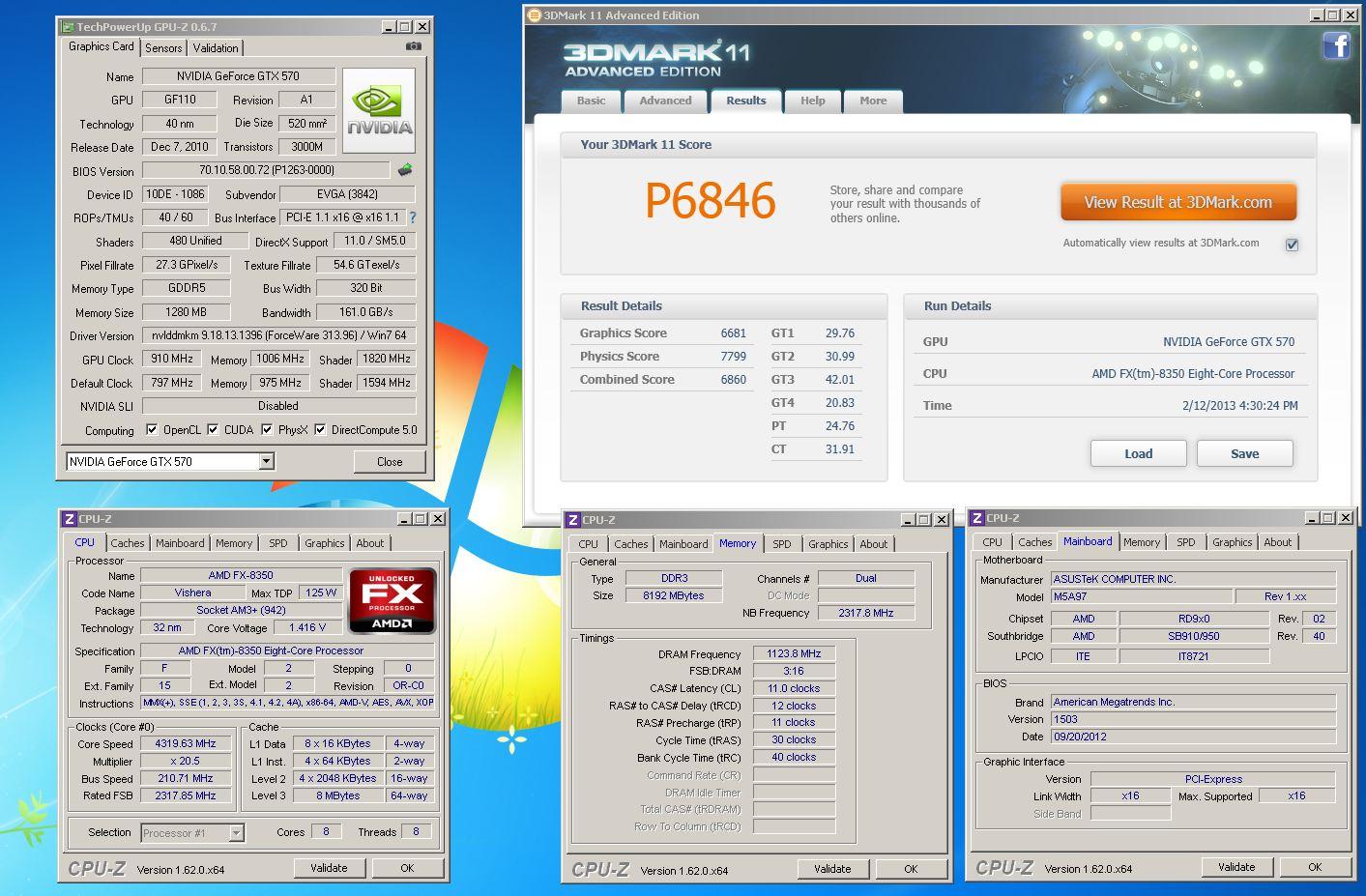Click the NB Frequency 2317.8 MHz value

[866, 613]
